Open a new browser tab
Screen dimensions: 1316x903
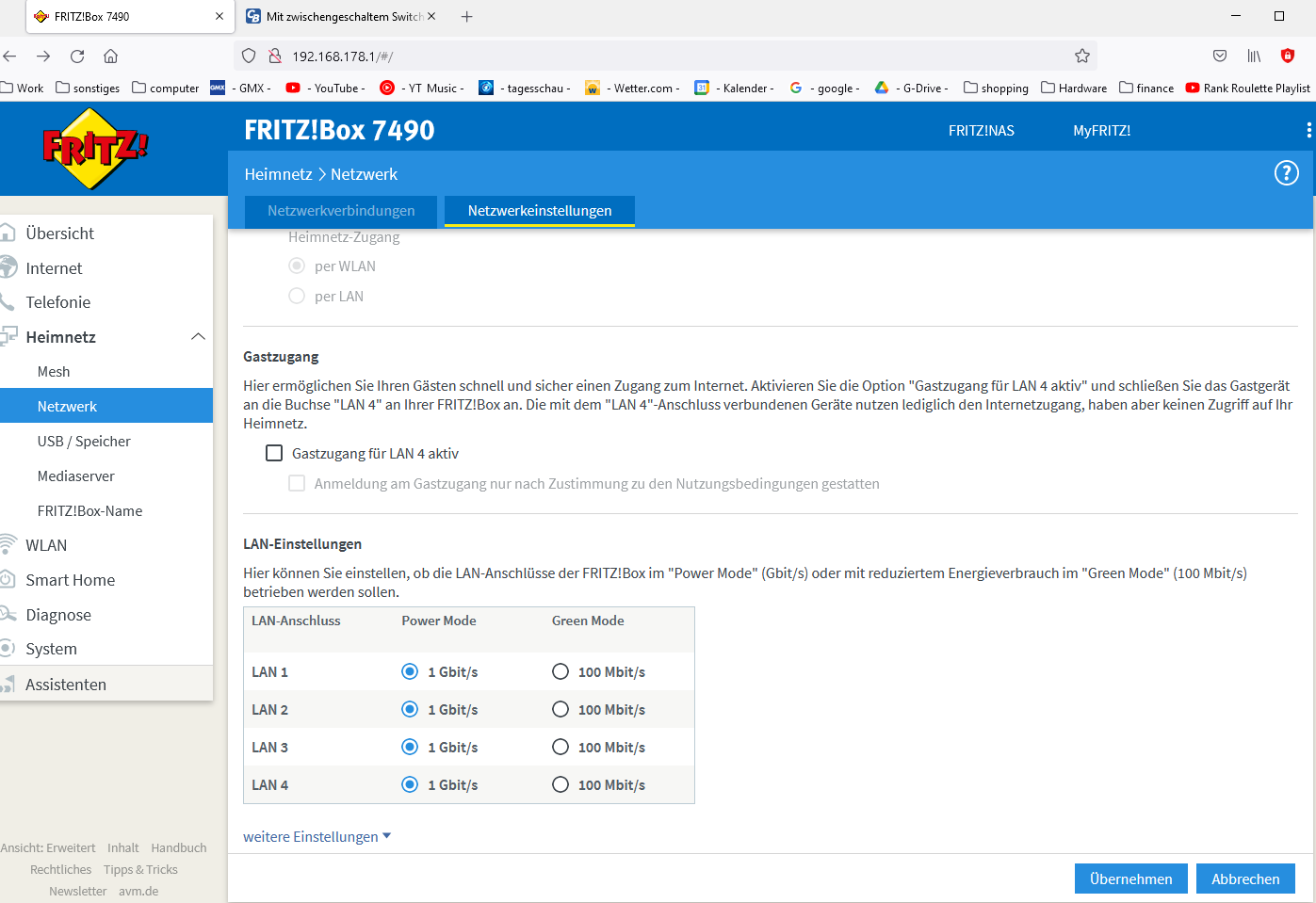pos(467,16)
